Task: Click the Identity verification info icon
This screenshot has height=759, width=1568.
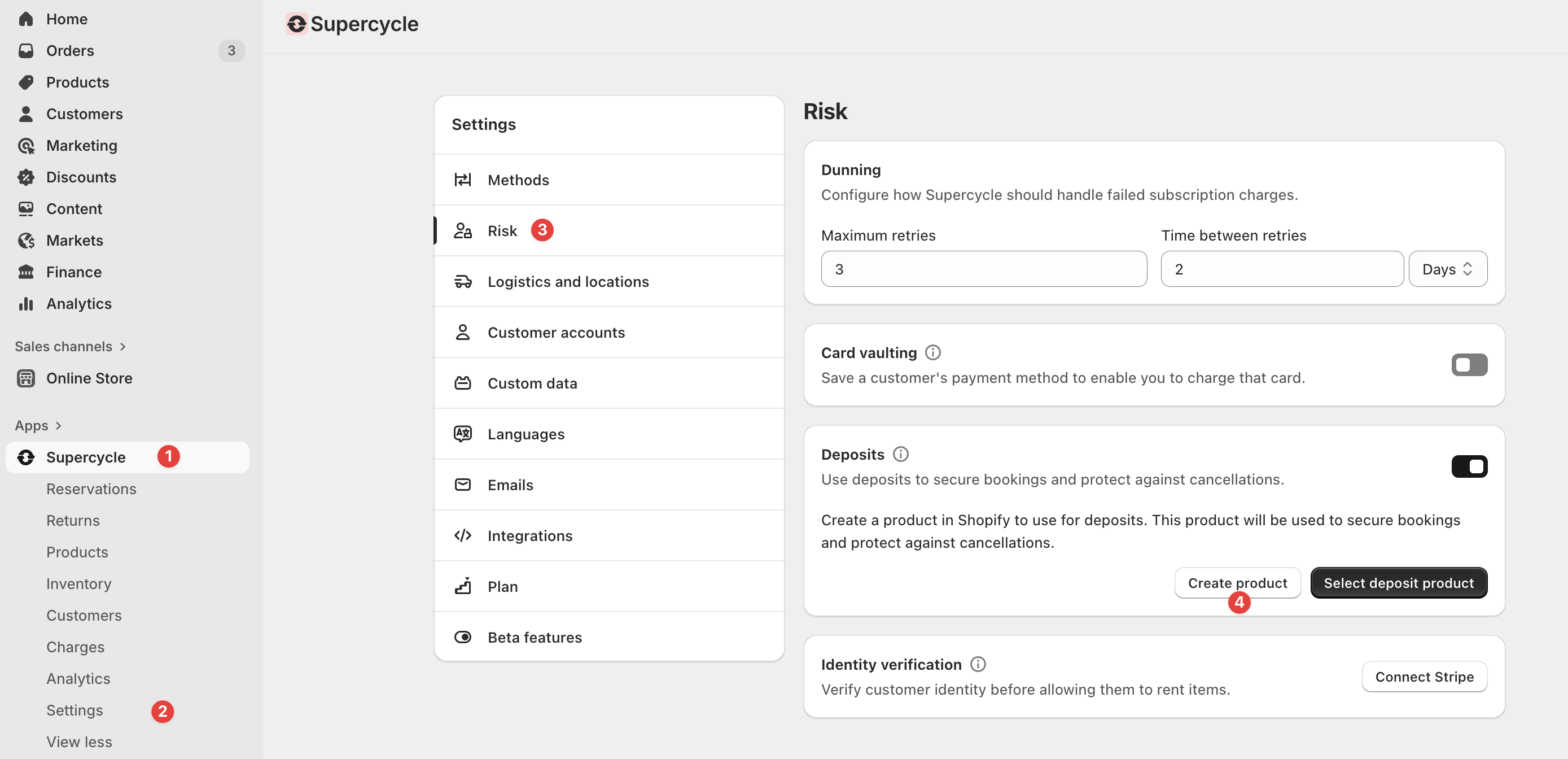Action: click(978, 664)
